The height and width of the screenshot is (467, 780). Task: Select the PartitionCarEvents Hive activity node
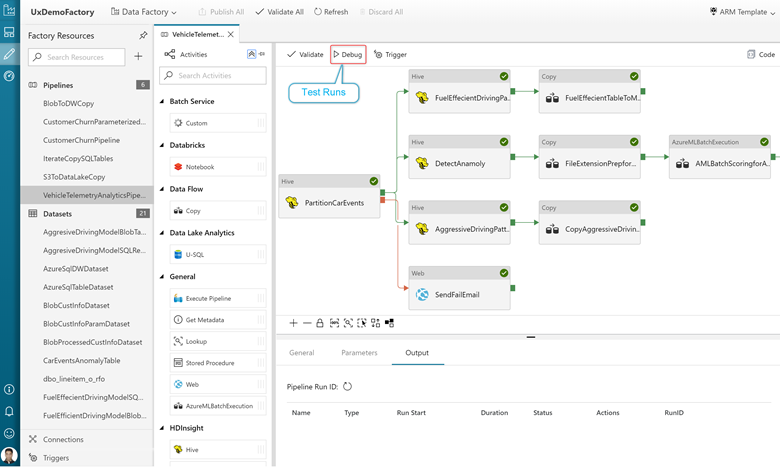tap(329, 196)
